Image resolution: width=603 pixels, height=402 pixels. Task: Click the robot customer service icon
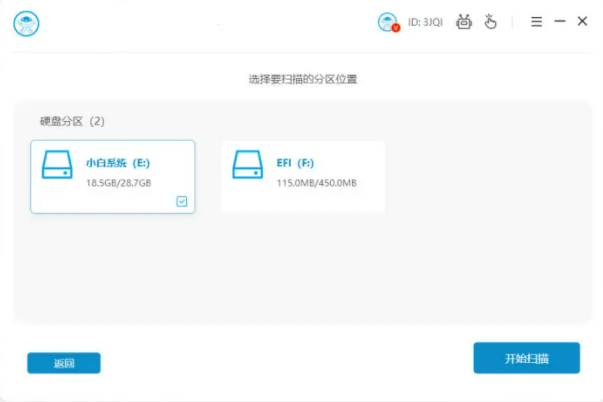[464, 22]
